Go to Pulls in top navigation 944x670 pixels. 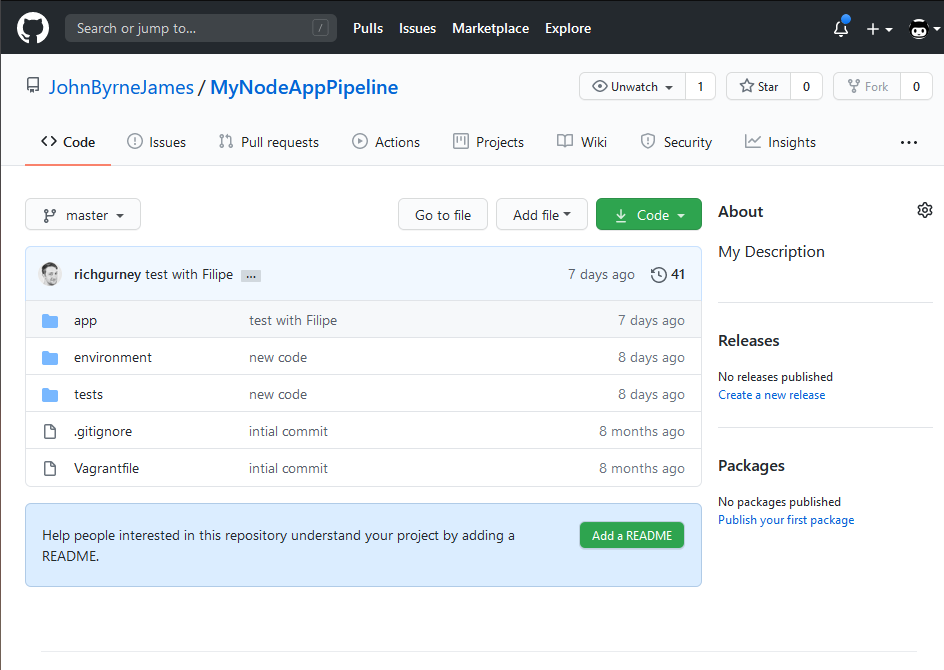(368, 28)
